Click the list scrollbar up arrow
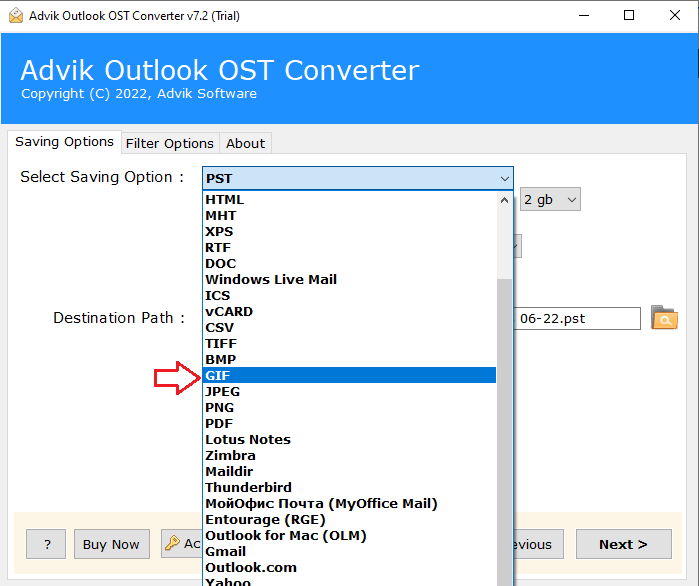Image resolution: width=699 pixels, height=586 pixels. (x=505, y=200)
